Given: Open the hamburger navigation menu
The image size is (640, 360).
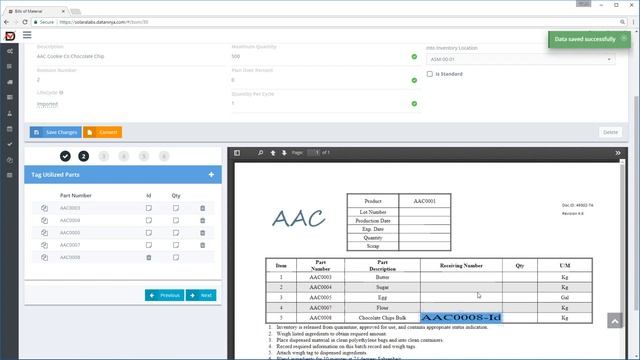Looking at the screenshot, I should (x=27, y=35).
